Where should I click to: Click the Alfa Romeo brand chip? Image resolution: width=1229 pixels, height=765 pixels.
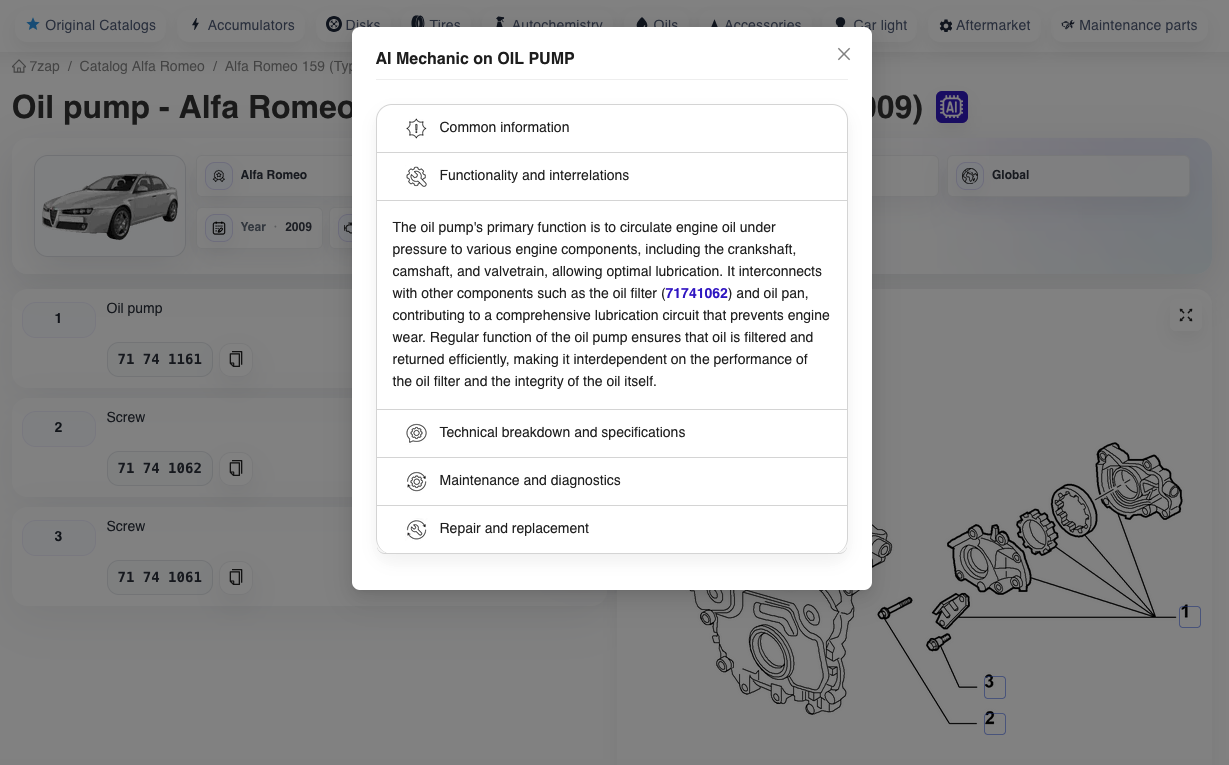(274, 175)
